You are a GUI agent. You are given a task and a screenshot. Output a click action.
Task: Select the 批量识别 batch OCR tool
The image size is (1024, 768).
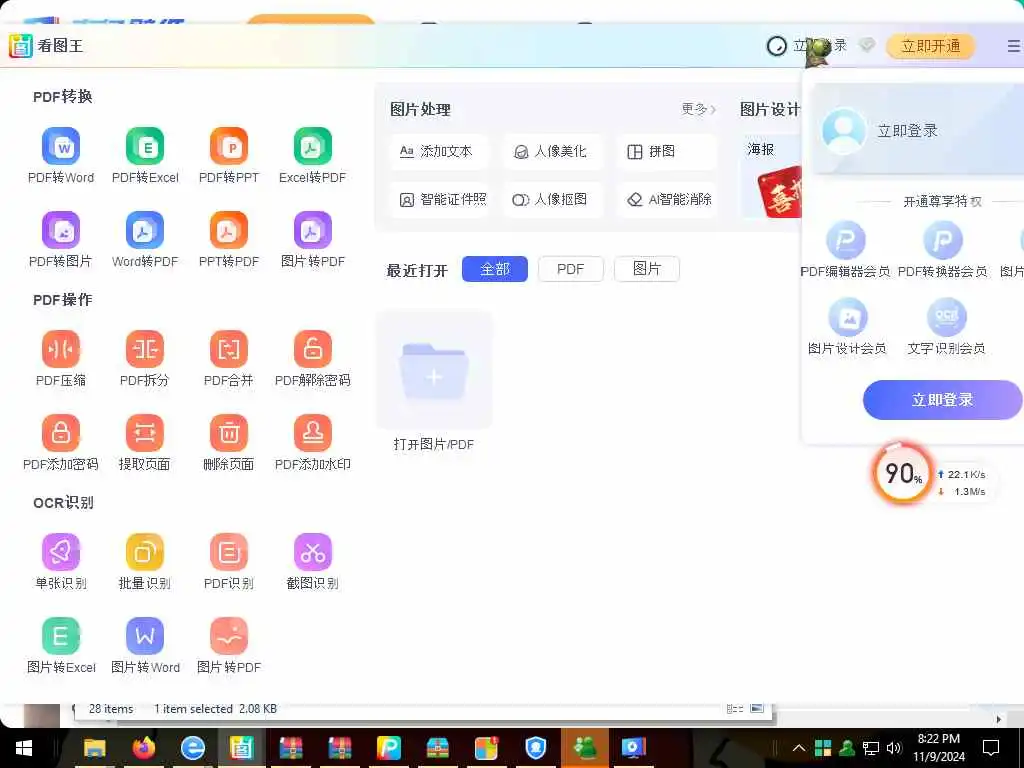coord(145,562)
